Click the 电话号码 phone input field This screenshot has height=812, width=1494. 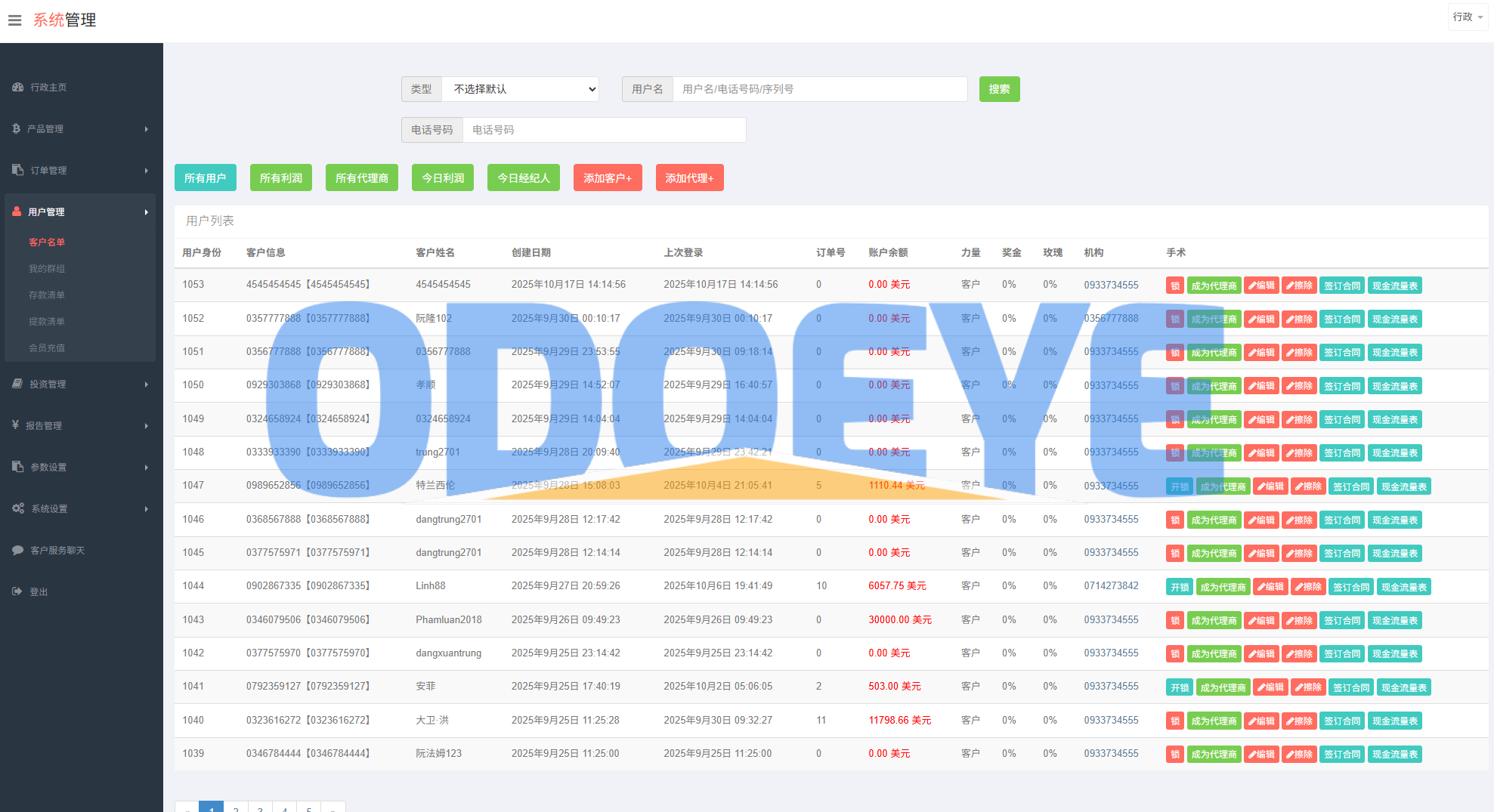coord(603,130)
